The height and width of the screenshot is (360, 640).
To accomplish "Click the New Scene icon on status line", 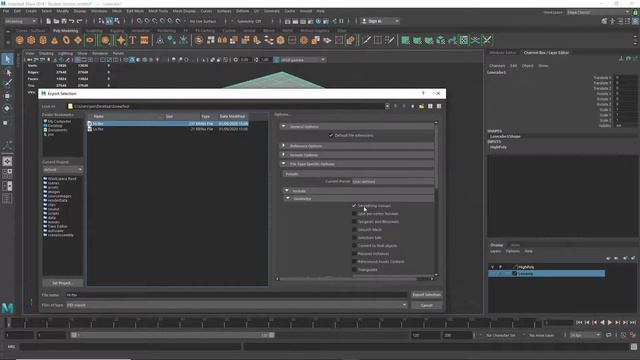I will (49, 21).
